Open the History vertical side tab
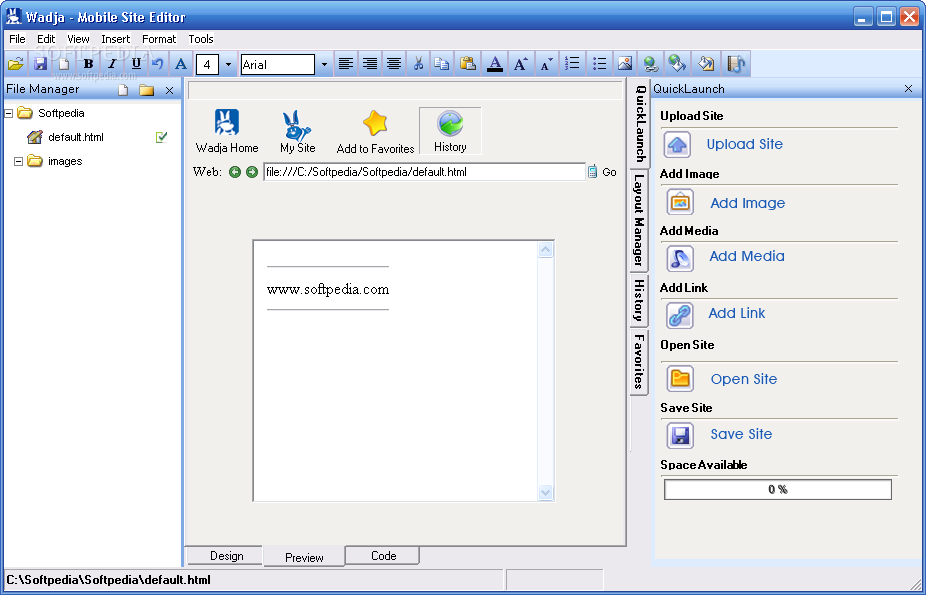This screenshot has width=926, height=595. click(x=639, y=300)
